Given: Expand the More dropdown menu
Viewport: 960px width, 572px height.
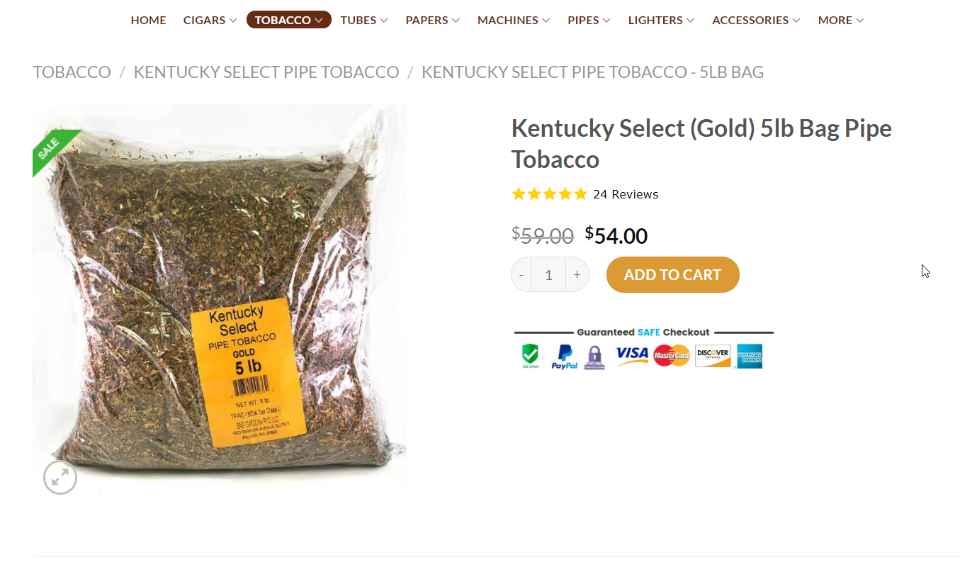Looking at the screenshot, I should [841, 20].
